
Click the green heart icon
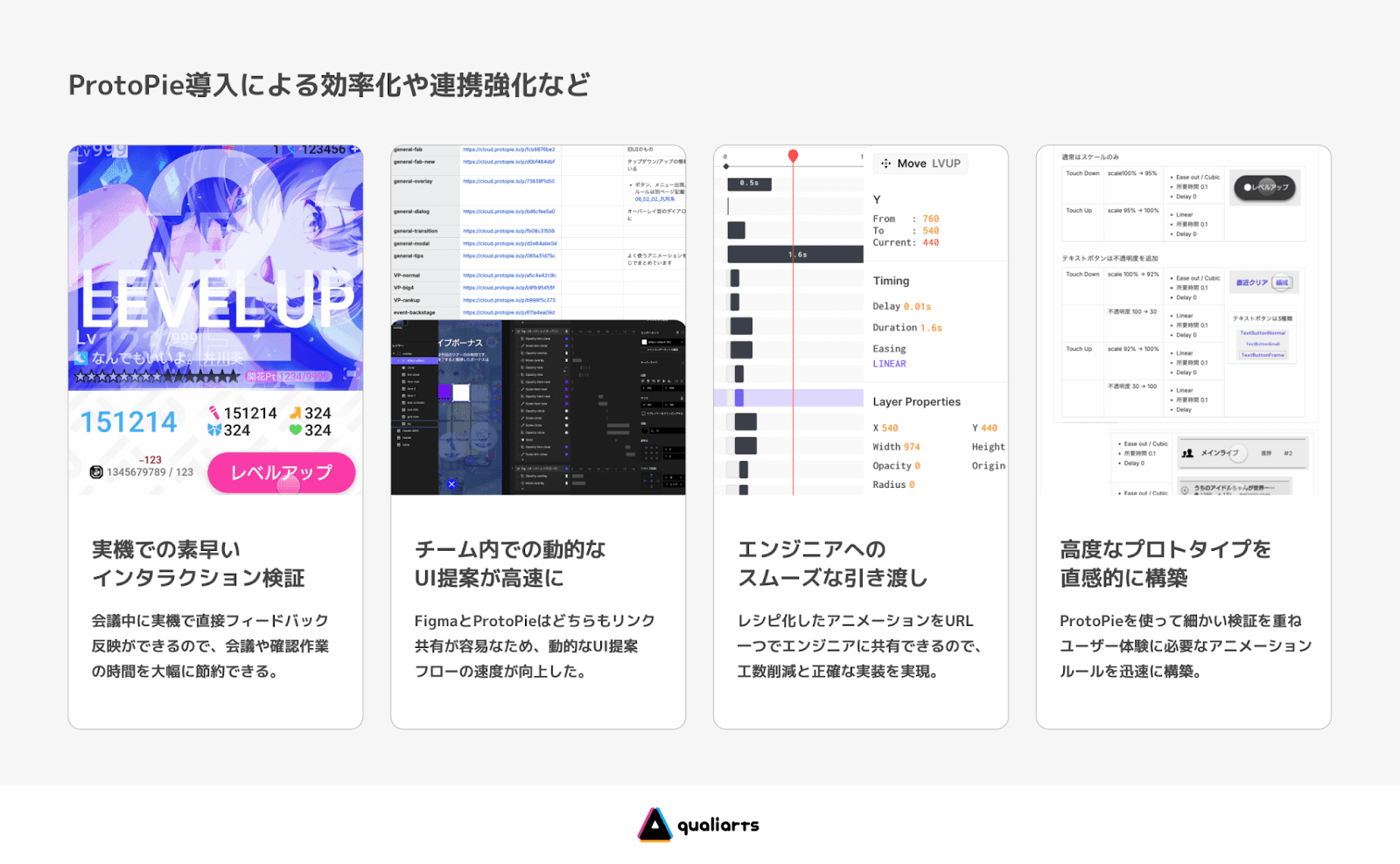296,430
